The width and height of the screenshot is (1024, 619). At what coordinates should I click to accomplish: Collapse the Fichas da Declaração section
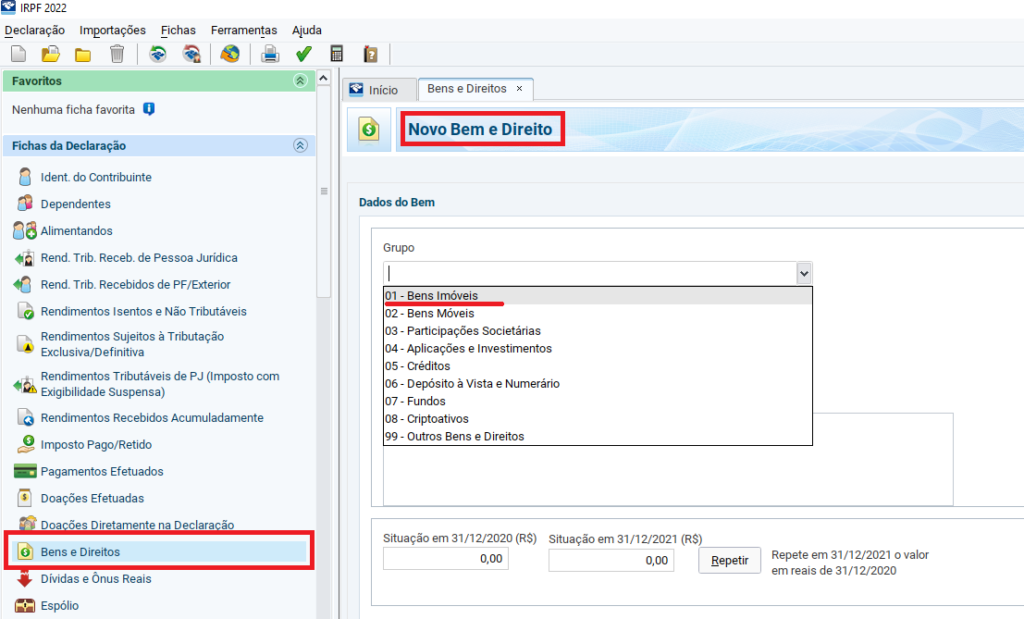tap(299, 146)
